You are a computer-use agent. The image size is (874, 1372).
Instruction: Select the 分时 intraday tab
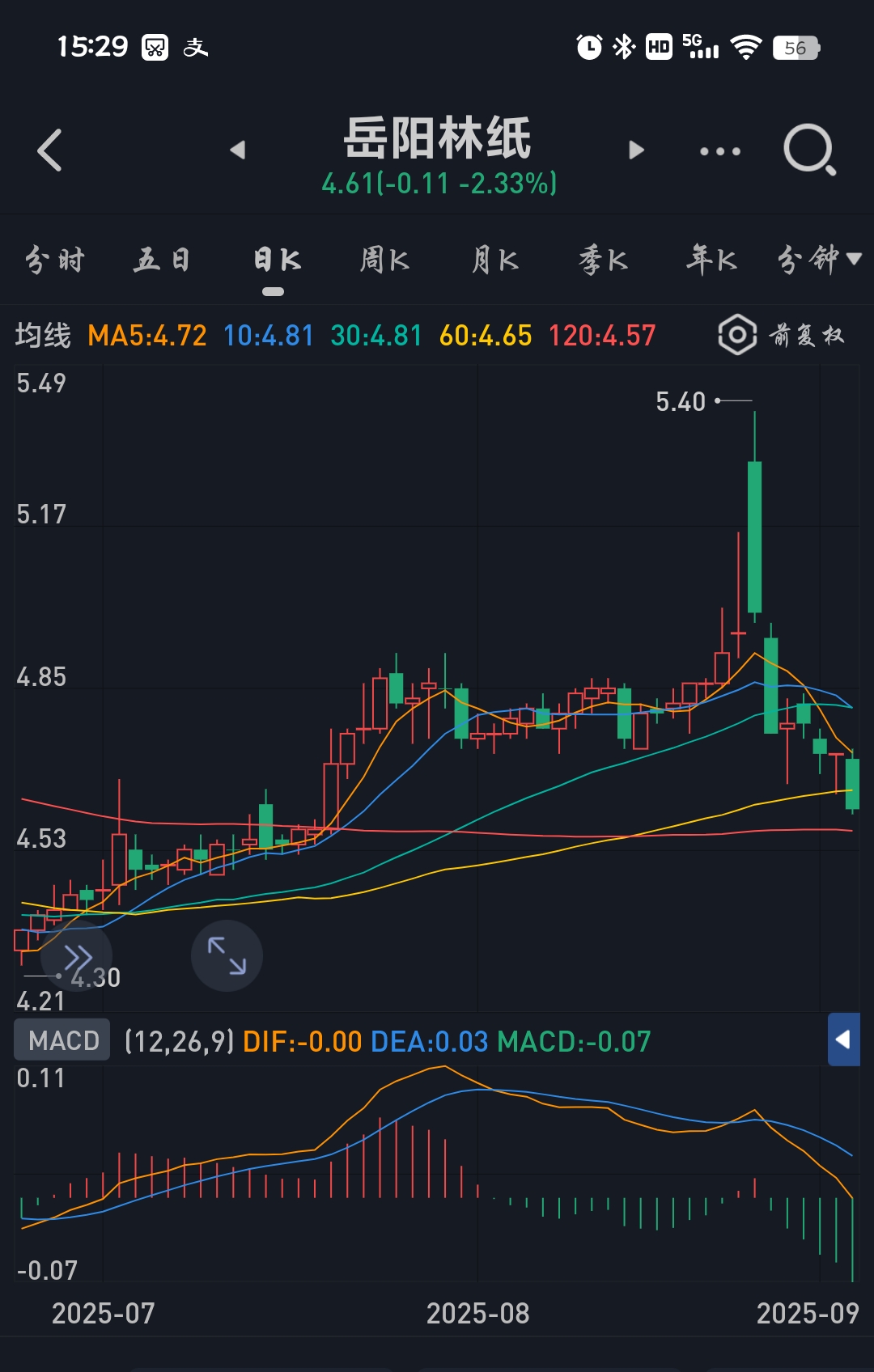pos(55,260)
